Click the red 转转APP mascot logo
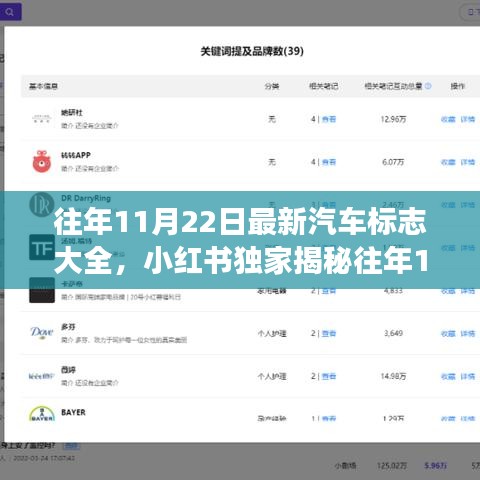The width and height of the screenshot is (480, 480). click(42, 162)
